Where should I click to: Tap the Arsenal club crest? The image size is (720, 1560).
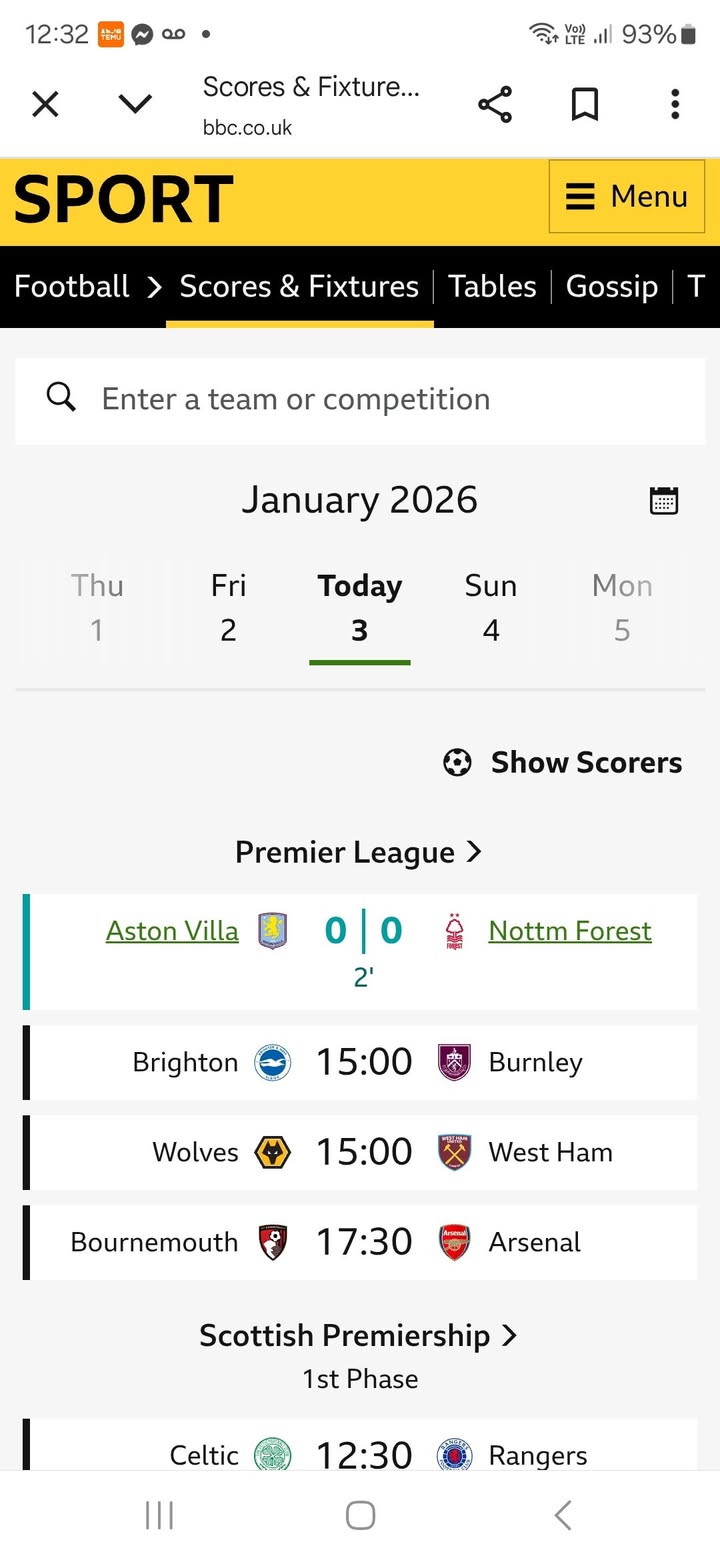click(x=455, y=1242)
